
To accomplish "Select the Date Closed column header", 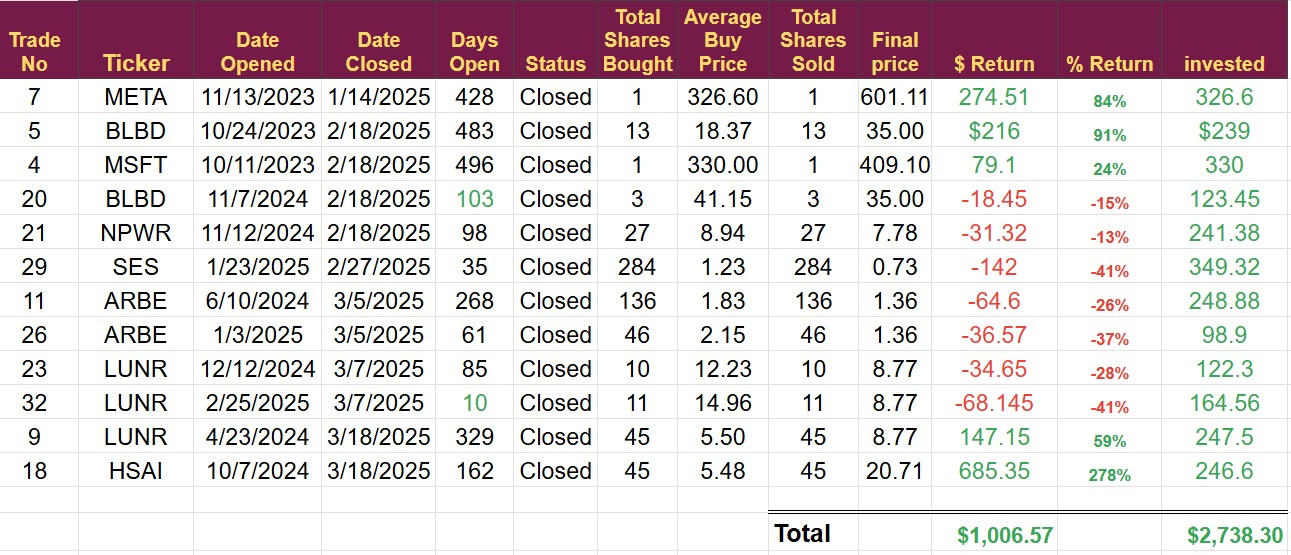I will [x=378, y=52].
